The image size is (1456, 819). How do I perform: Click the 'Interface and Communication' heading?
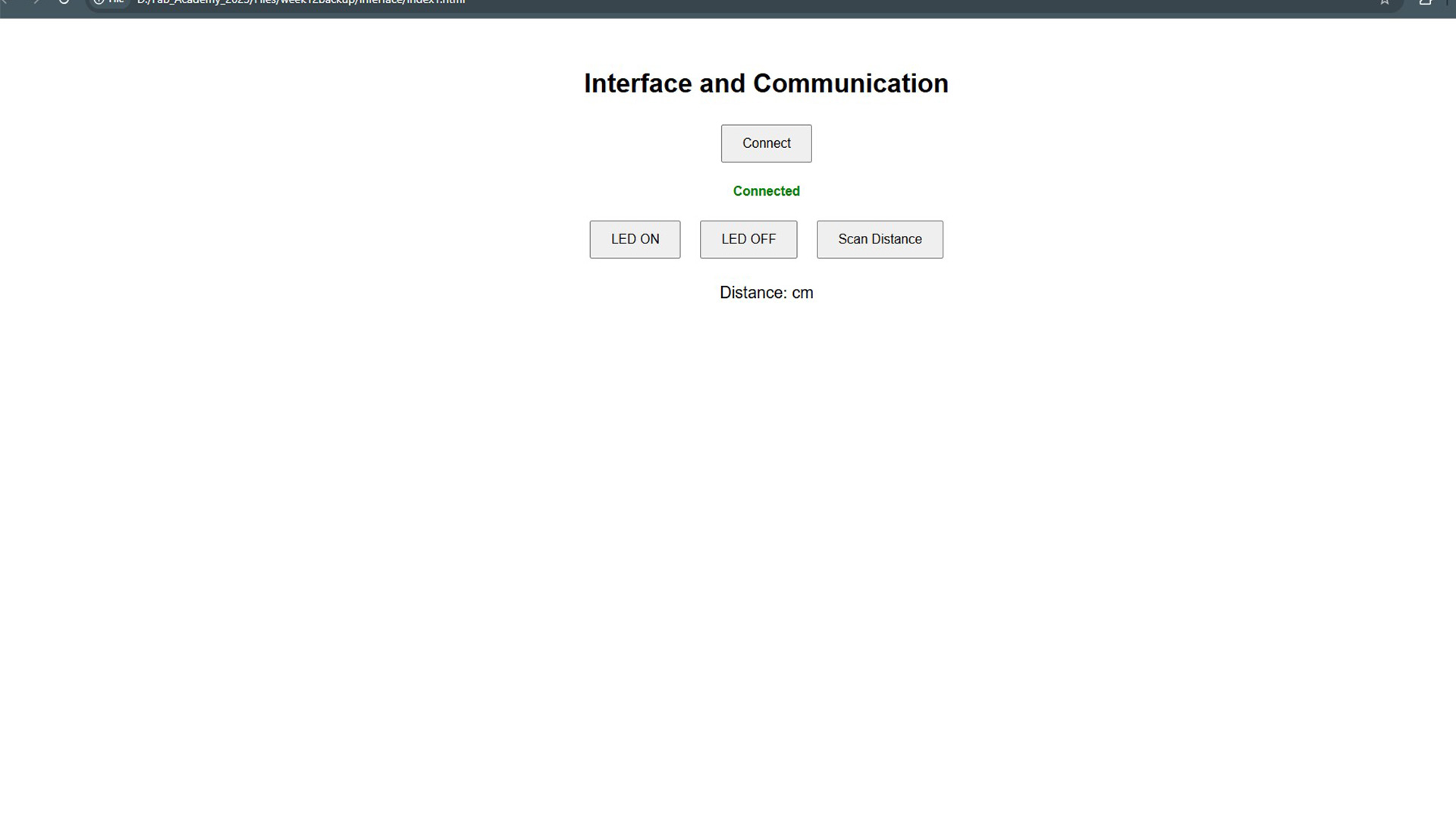766,83
